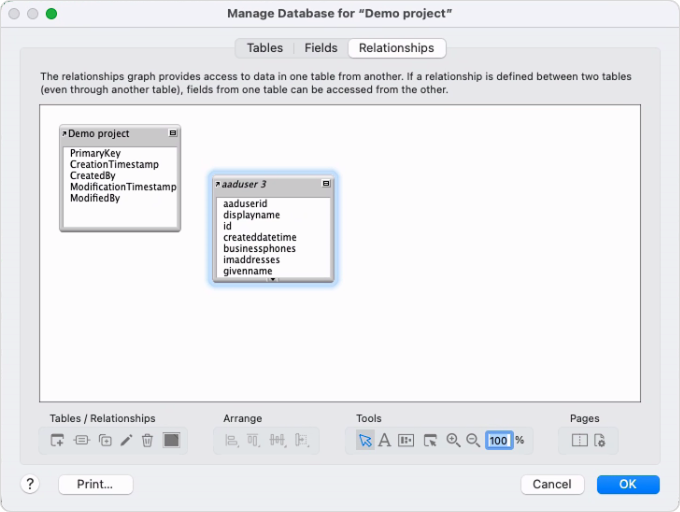Viewport: 680px width, 512px height.
Task: Select CreationTimestamp field in Demo project
Action: pyautogui.click(x=114, y=164)
